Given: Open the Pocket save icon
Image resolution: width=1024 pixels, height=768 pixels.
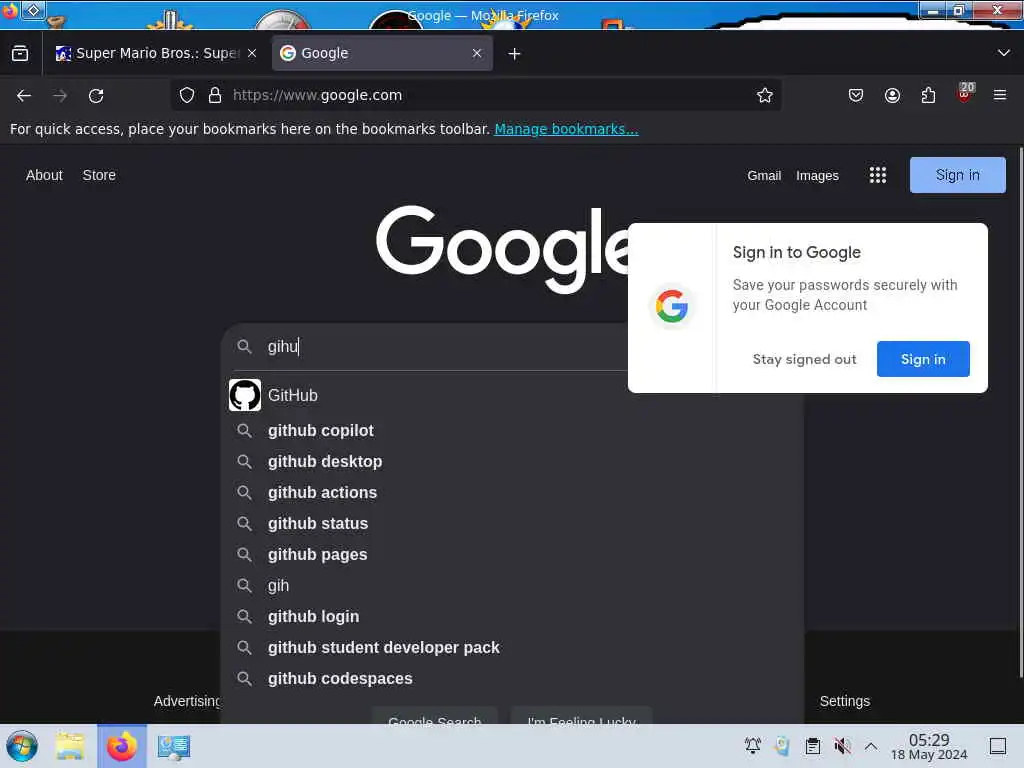Looking at the screenshot, I should (856, 95).
